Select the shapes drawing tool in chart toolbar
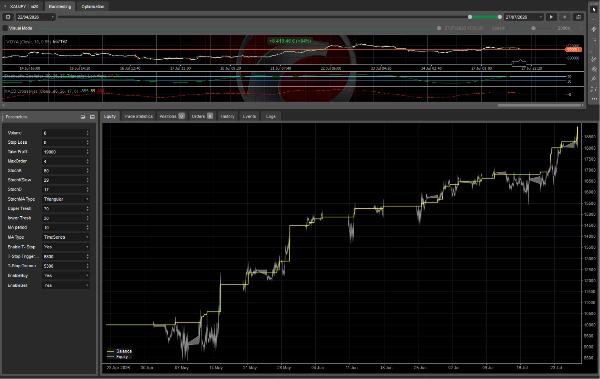This screenshot has width=600, height=379. tap(594, 69)
